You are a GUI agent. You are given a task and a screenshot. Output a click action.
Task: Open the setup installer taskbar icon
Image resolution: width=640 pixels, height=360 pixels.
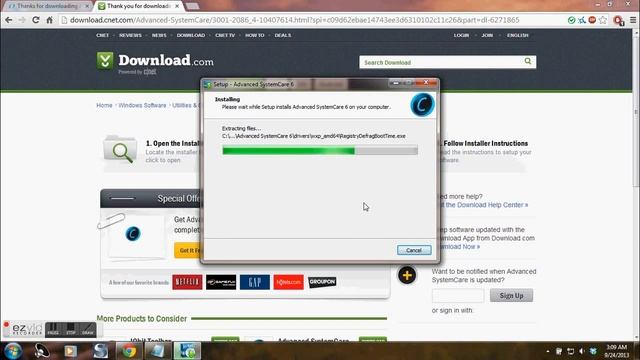coord(187,351)
